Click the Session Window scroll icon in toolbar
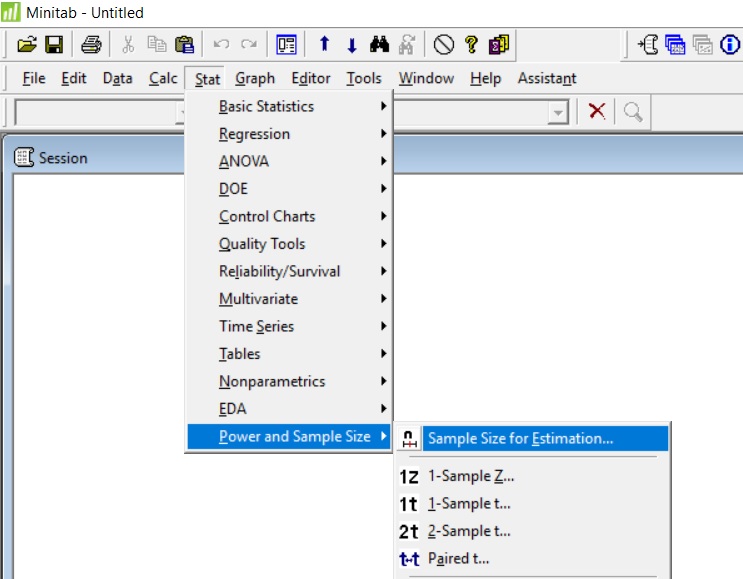This screenshot has width=743, height=579. (x=648, y=45)
